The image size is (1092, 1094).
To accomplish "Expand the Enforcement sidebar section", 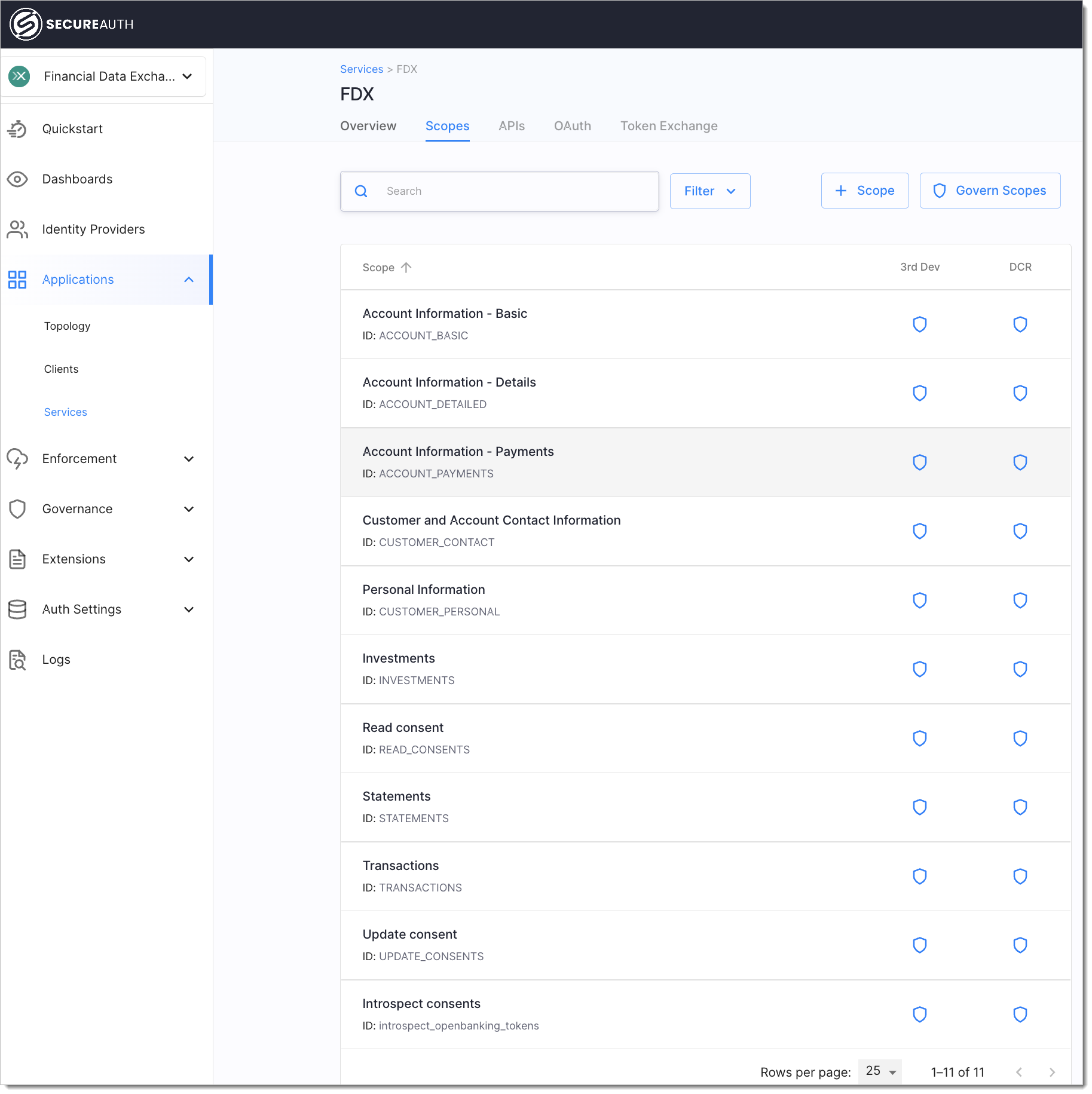I will pyautogui.click(x=189, y=459).
